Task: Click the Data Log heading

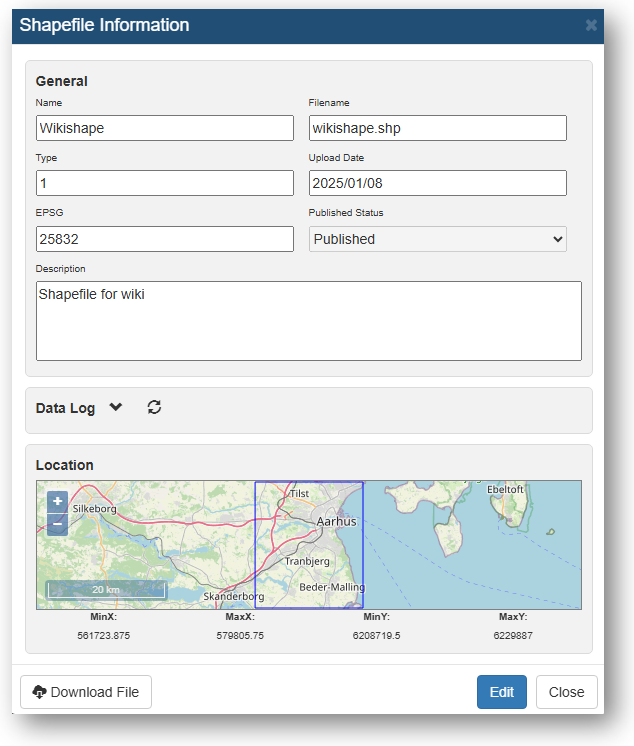Action: pyautogui.click(x=65, y=408)
